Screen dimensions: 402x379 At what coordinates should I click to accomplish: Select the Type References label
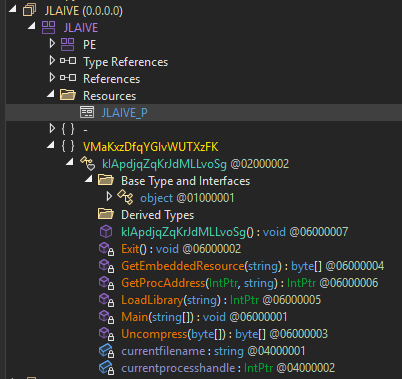125,62
